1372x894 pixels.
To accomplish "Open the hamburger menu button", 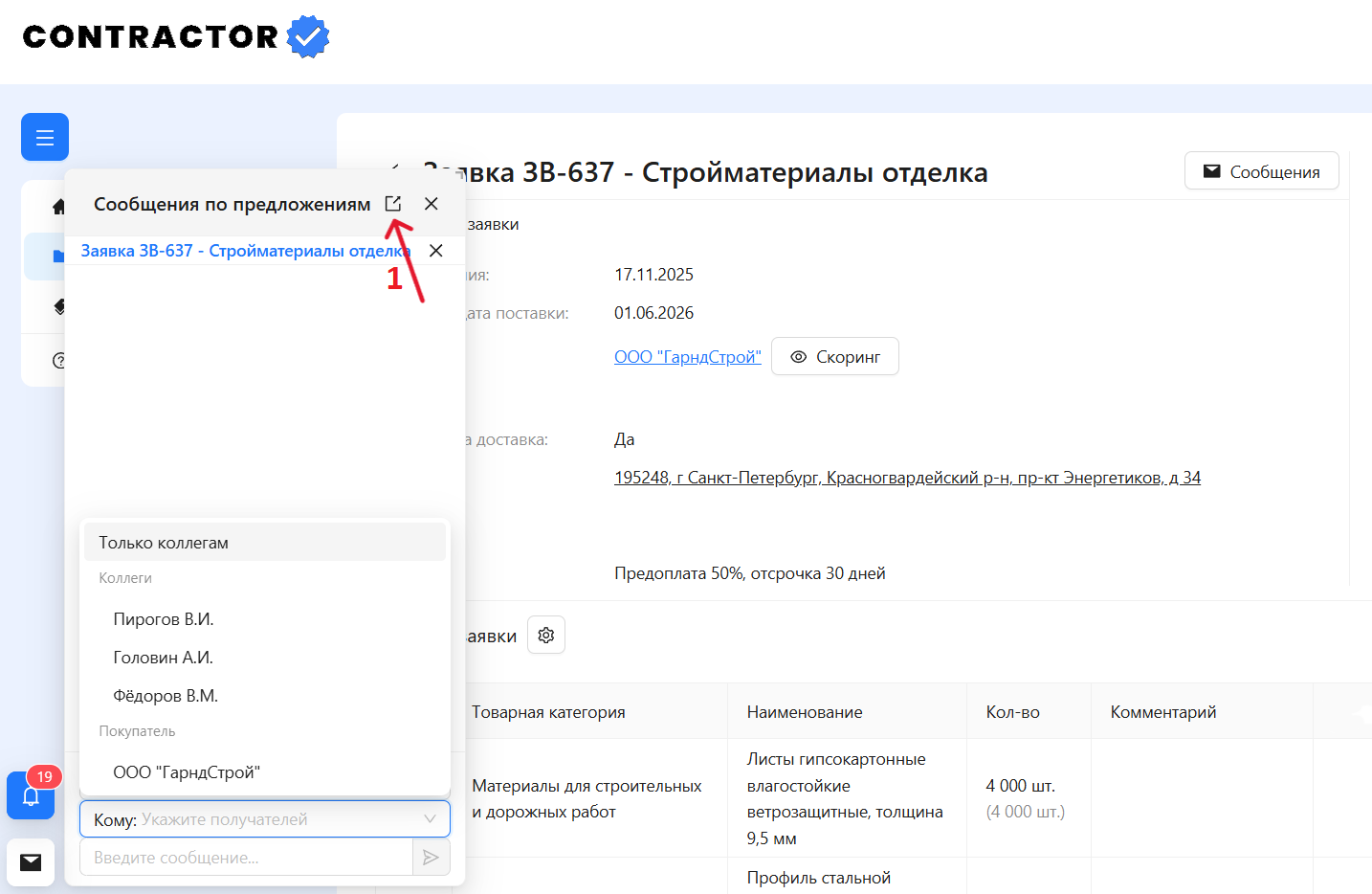I will [x=45, y=137].
